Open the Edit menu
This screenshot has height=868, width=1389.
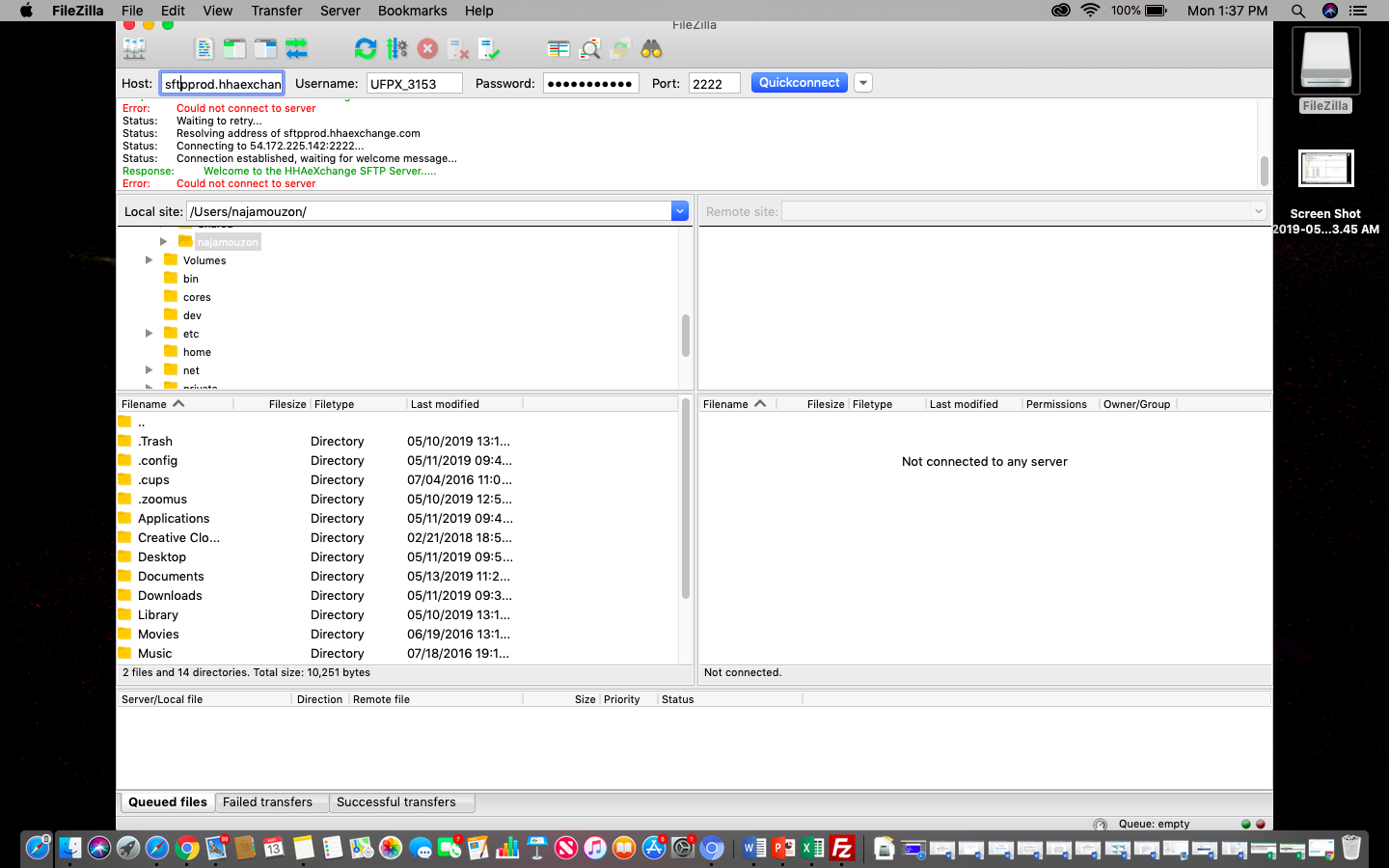173,11
